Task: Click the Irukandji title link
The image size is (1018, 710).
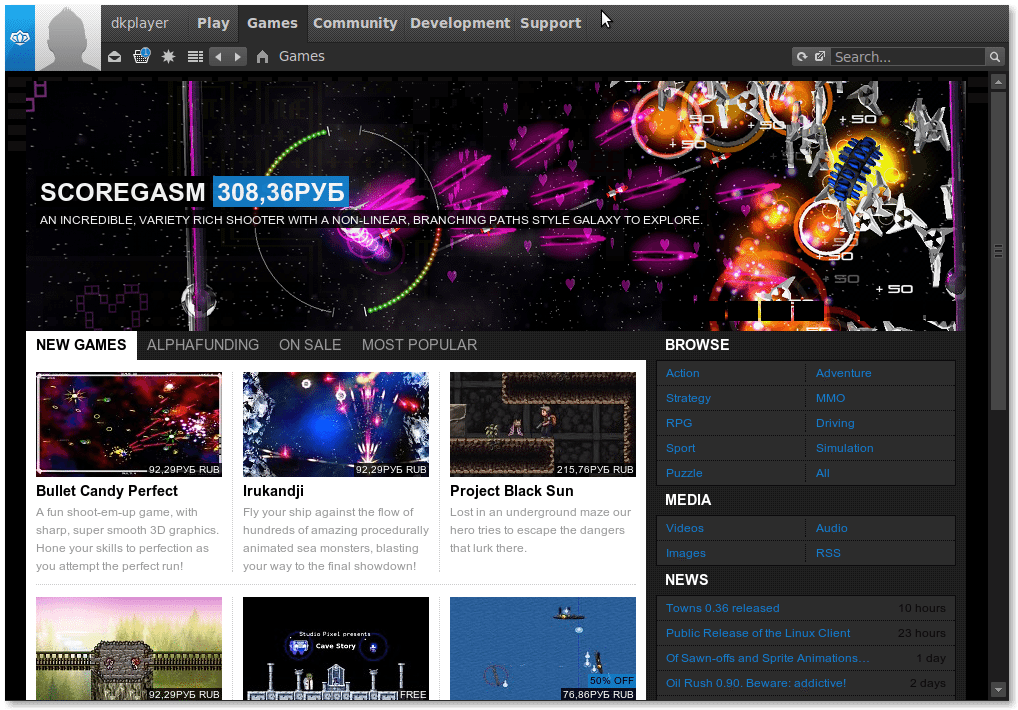Action: 273,491
